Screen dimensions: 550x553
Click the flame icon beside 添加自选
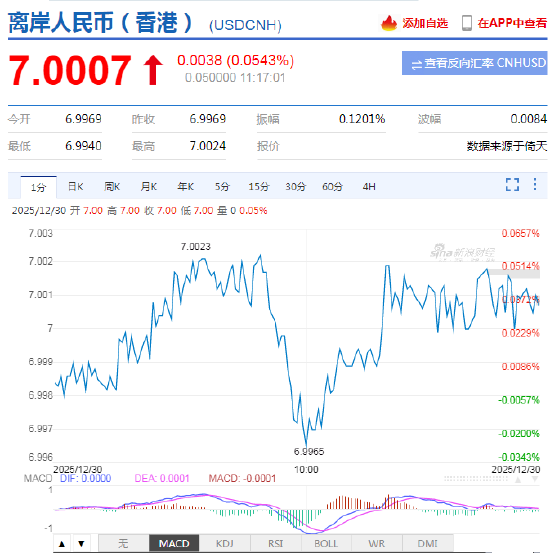[x=388, y=23]
